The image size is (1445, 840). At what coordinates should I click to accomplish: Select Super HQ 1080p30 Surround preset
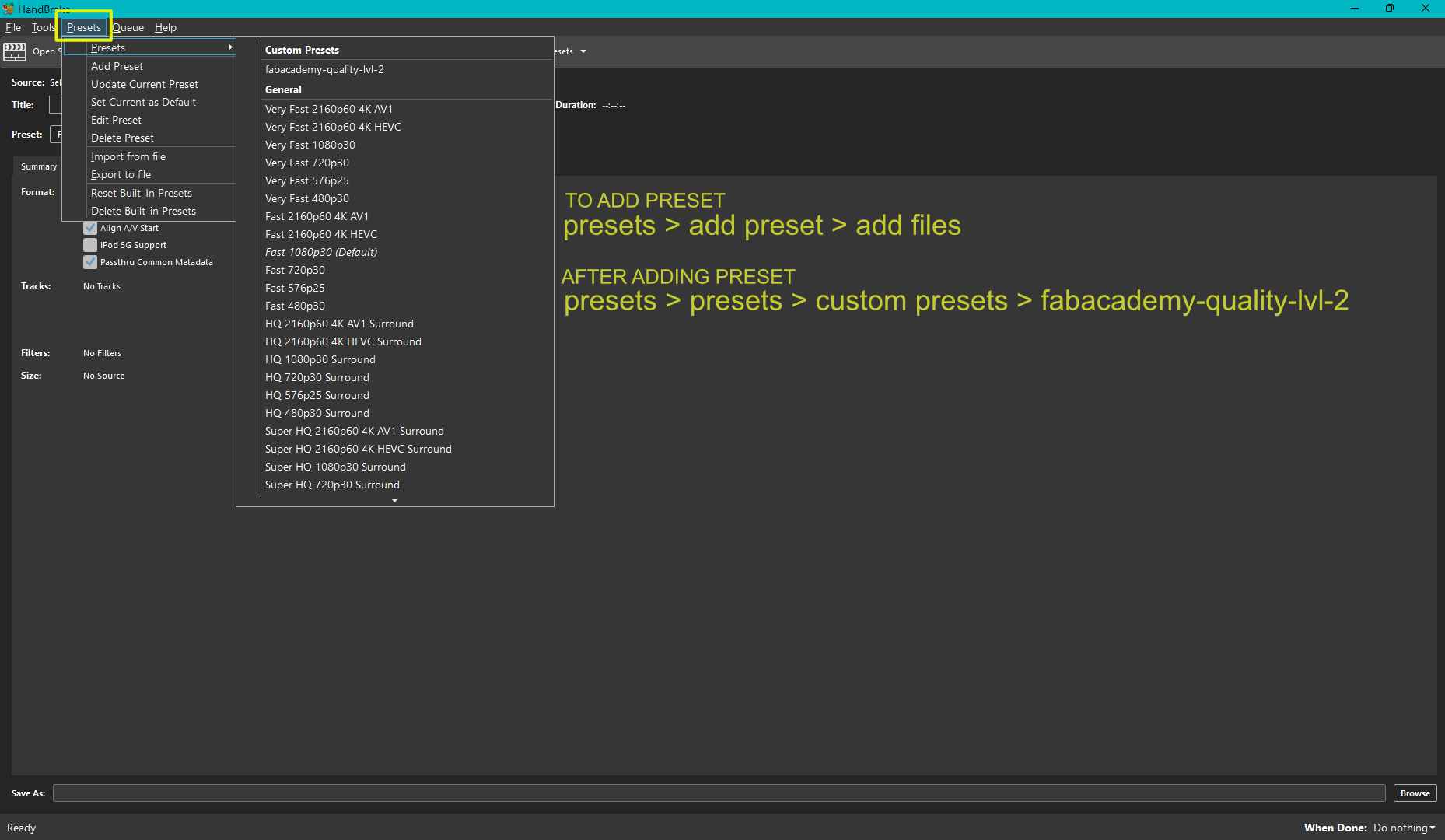click(406, 467)
